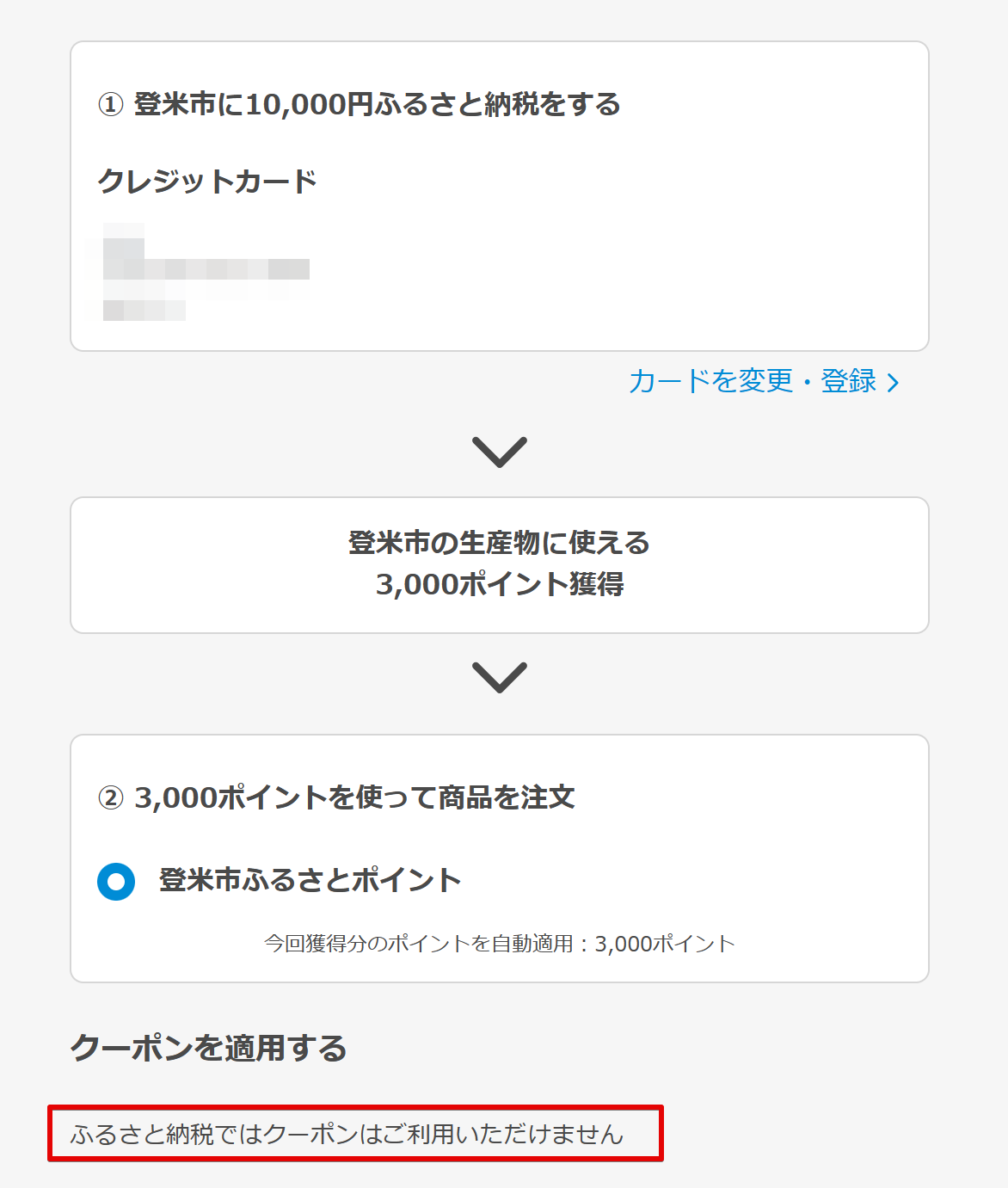Click the 登米市の生産物に使える text line

pyautogui.click(x=499, y=543)
